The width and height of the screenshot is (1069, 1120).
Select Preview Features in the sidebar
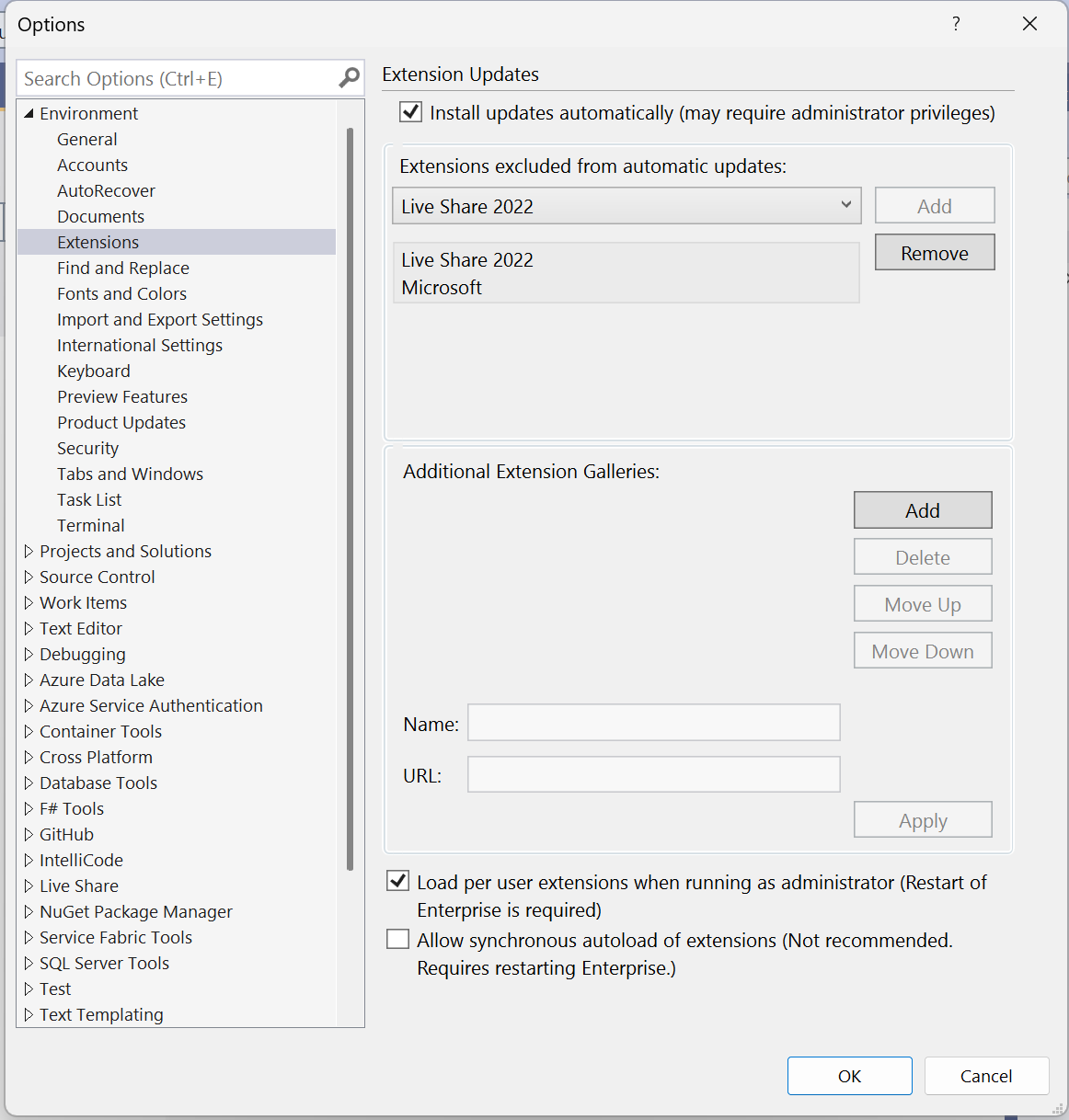pos(121,396)
